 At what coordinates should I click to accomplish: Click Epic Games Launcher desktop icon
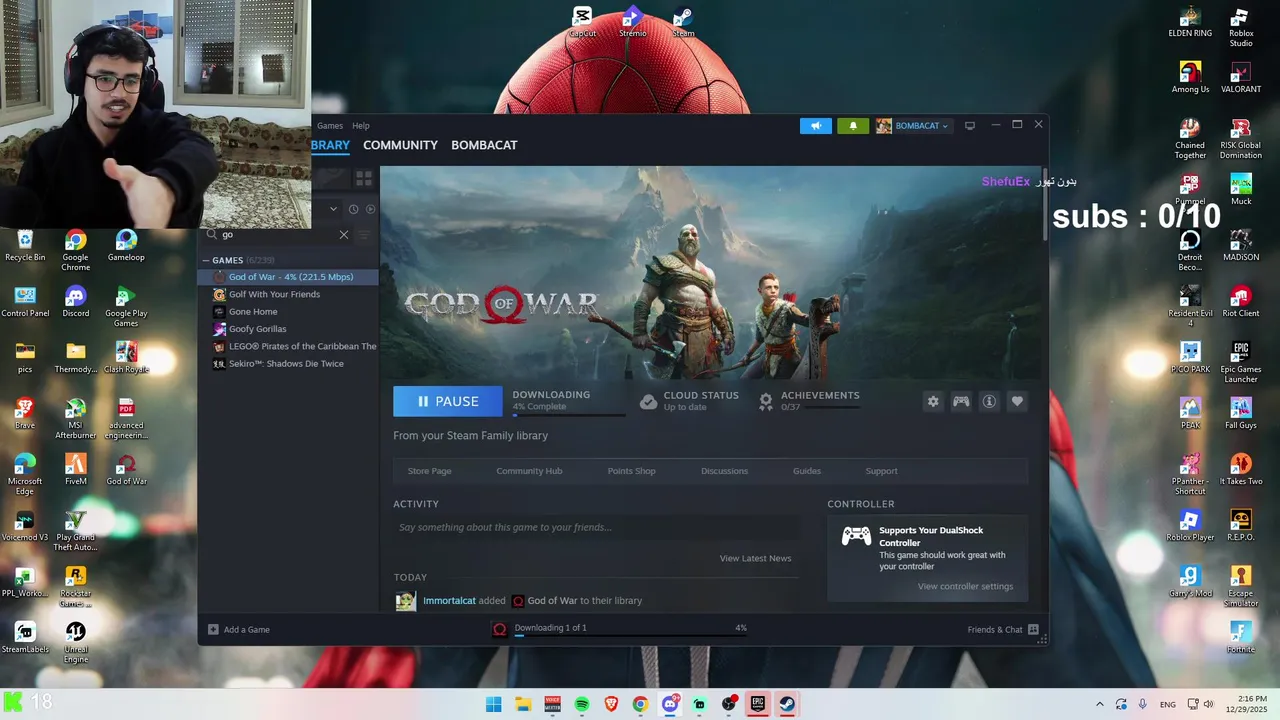(1241, 362)
